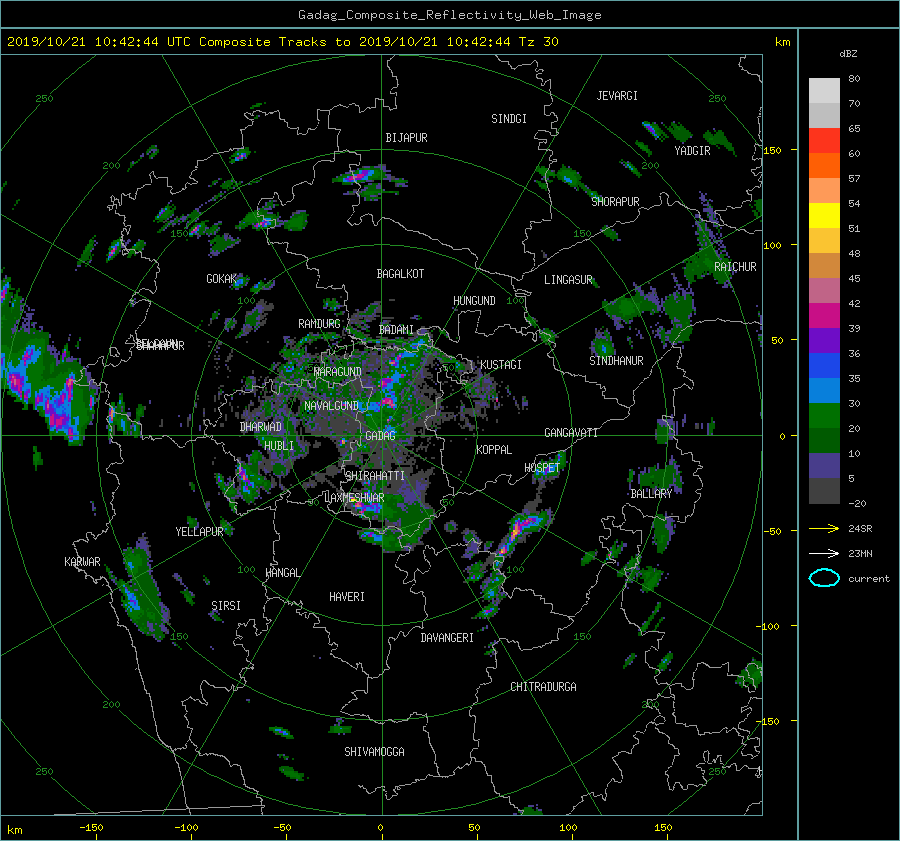The image size is (900, 841).
Task: Click the LINGASUR city label
Action: pyautogui.click(x=568, y=280)
